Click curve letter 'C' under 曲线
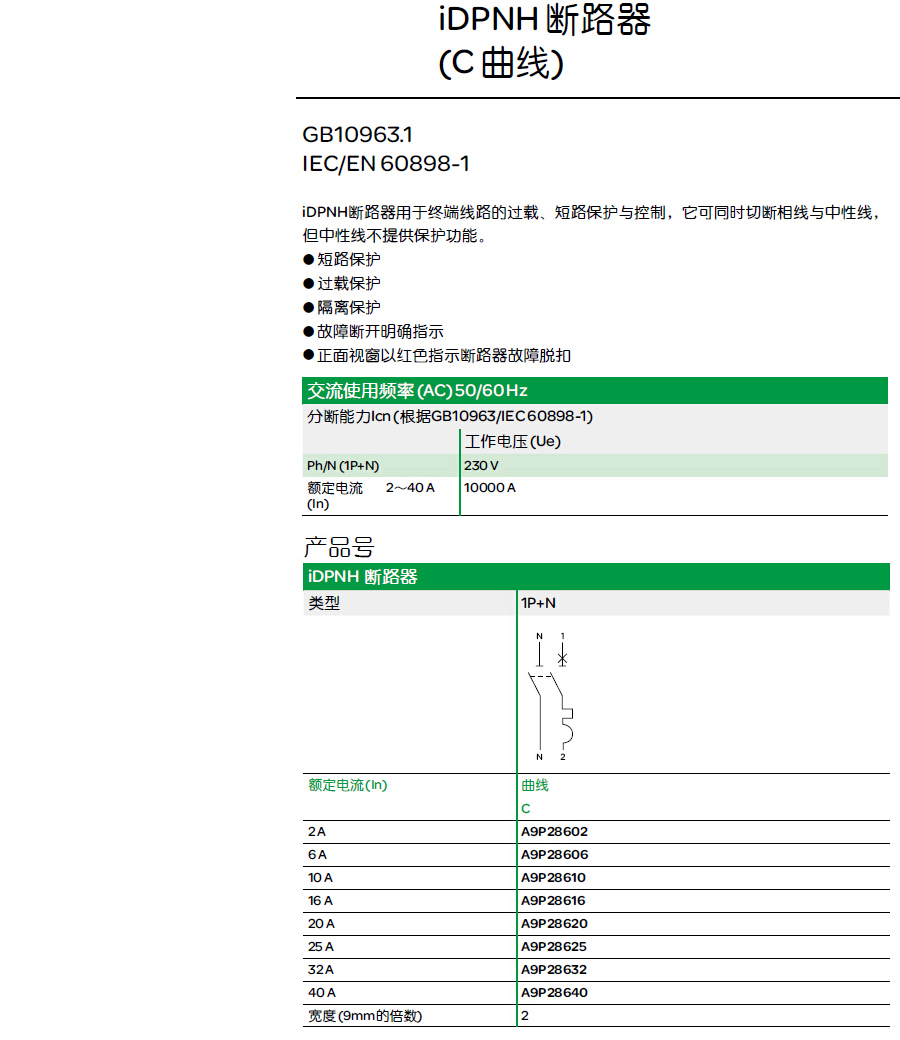Viewport: 900px width, 1040px height. [x=526, y=809]
